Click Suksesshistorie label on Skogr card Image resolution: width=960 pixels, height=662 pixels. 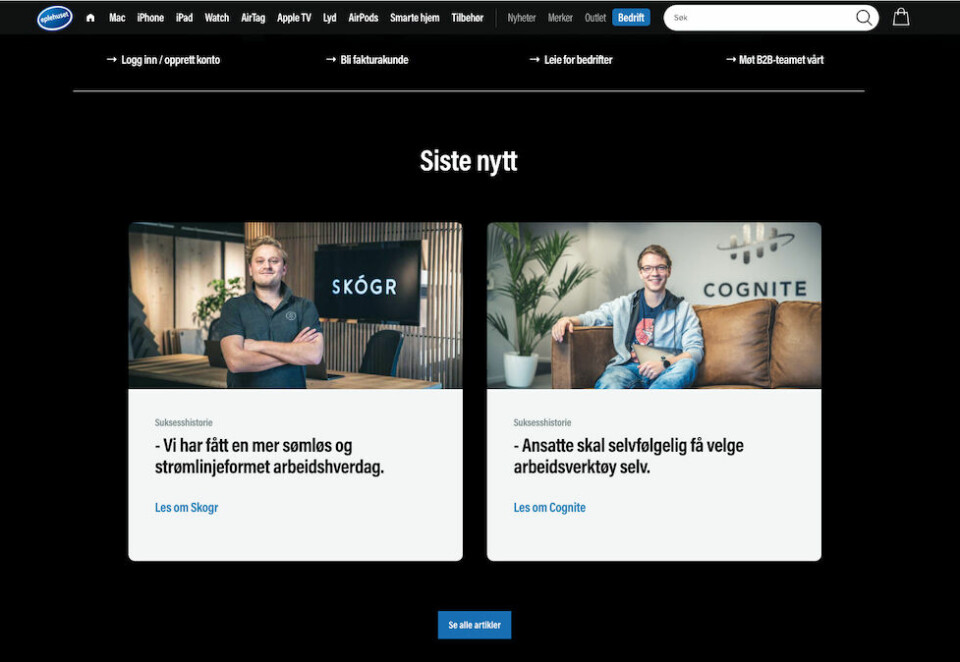(184, 423)
